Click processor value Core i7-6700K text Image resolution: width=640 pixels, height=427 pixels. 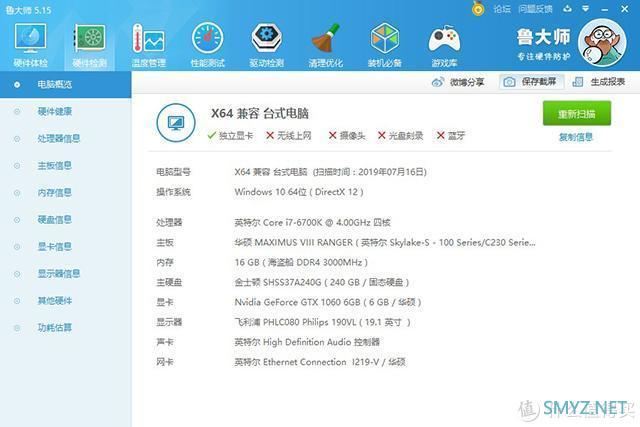(313, 223)
